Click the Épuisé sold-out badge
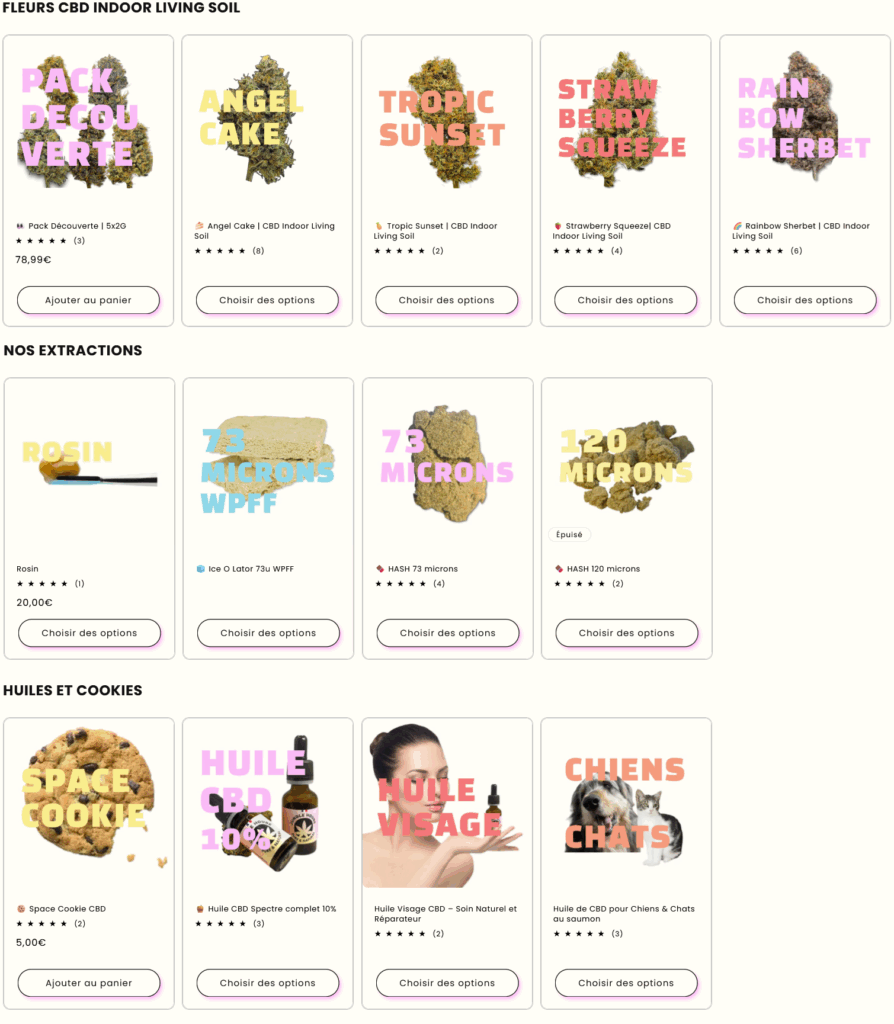 [x=569, y=534]
